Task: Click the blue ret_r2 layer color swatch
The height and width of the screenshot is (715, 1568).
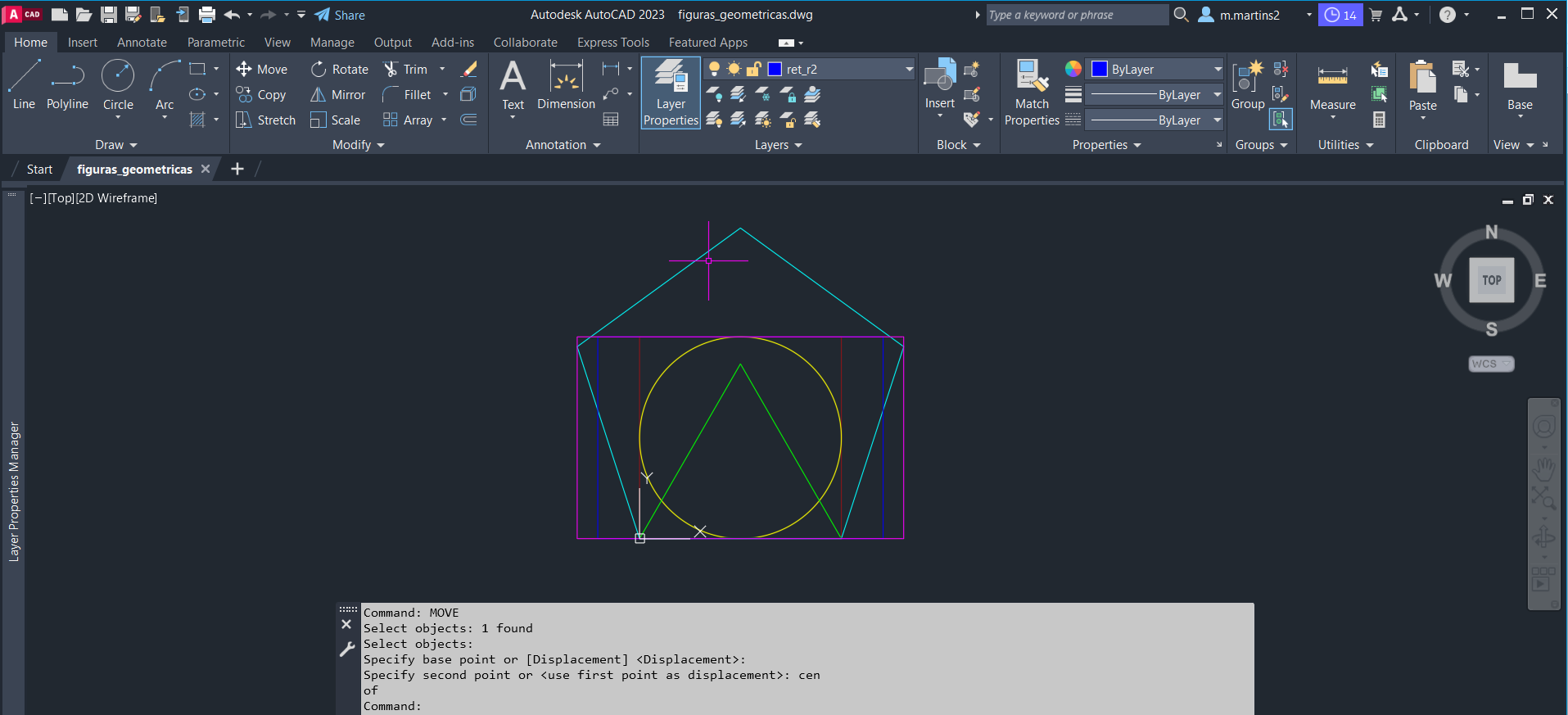Action: 775,70
